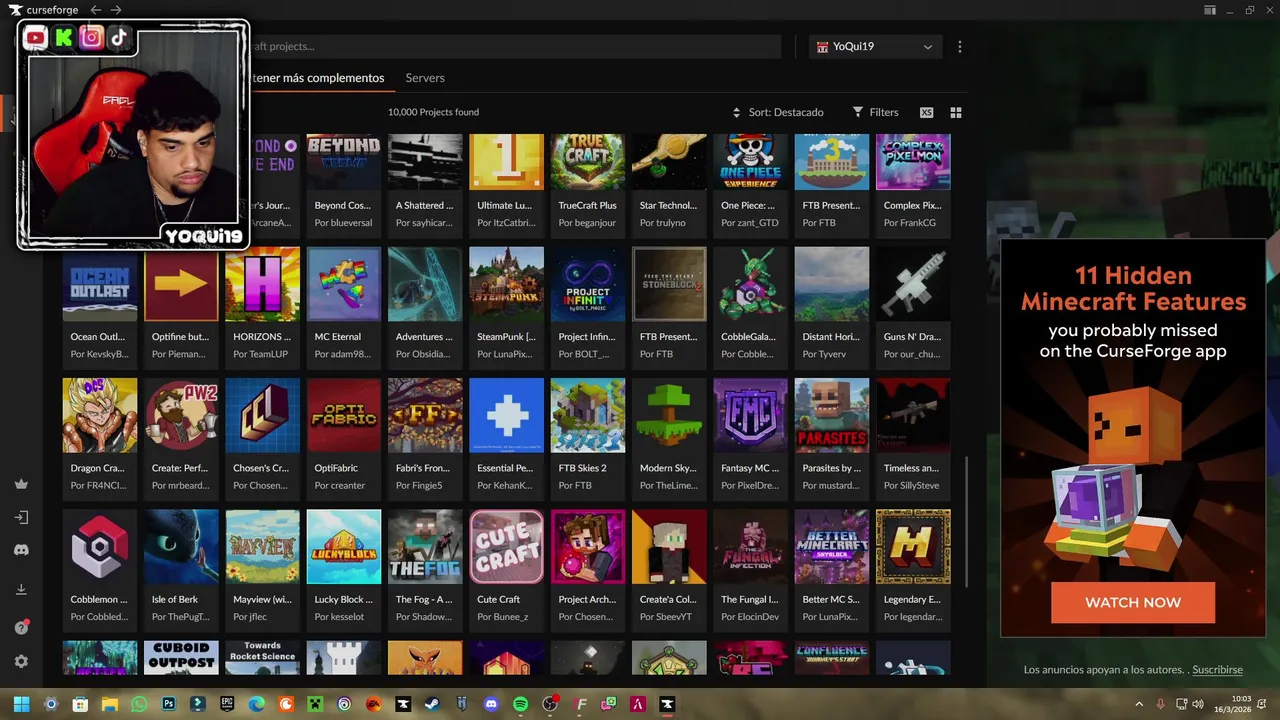Click the Instagram icon on the webcam overlay
1280x720 pixels.
point(91,38)
